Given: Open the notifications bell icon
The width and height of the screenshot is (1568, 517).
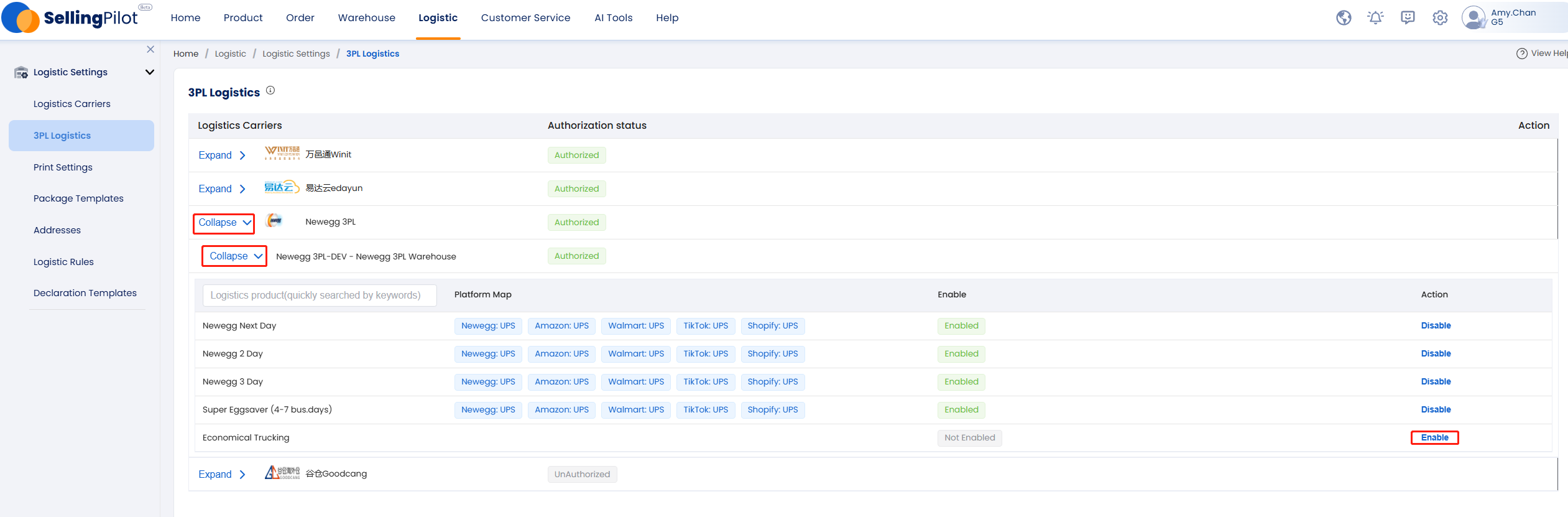Looking at the screenshot, I should [1375, 18].
